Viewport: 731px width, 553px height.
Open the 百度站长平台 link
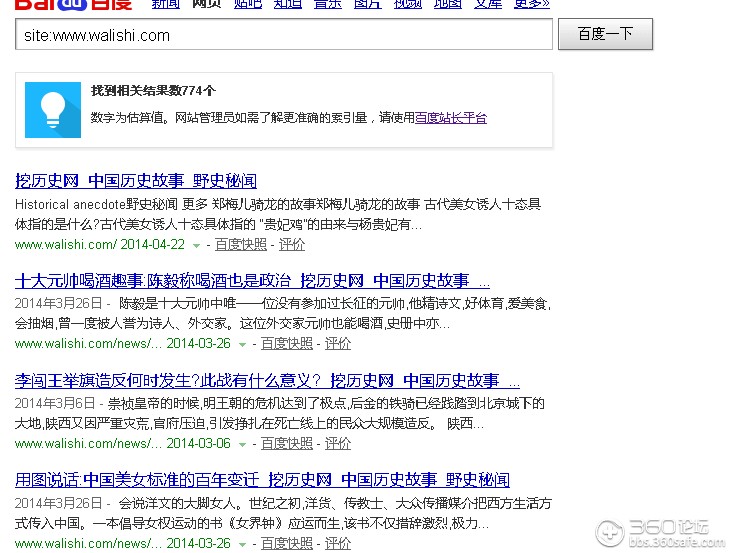pos(451,118)
